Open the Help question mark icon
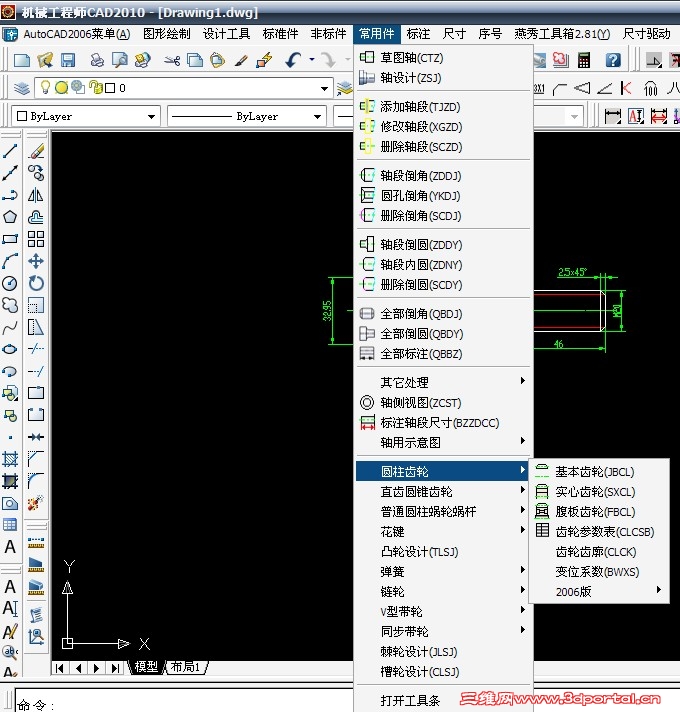The image size is (680, 712). [613, 60]
